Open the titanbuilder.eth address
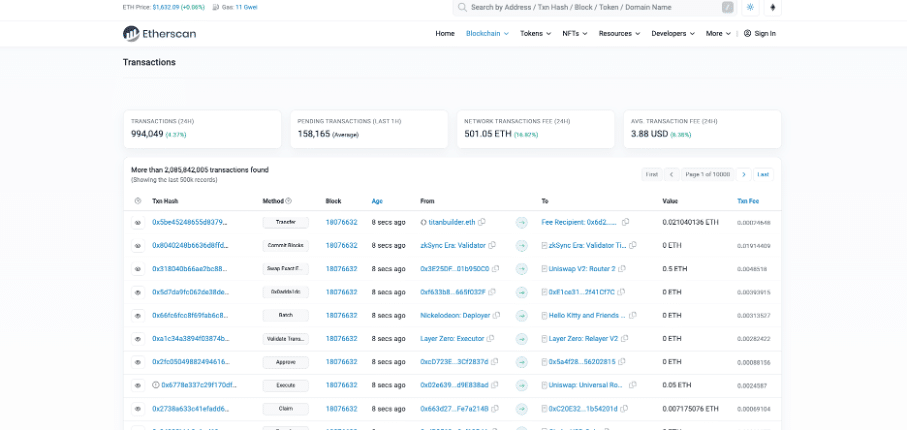The height and width of the screenshot is (430, 908). (452, 222)
